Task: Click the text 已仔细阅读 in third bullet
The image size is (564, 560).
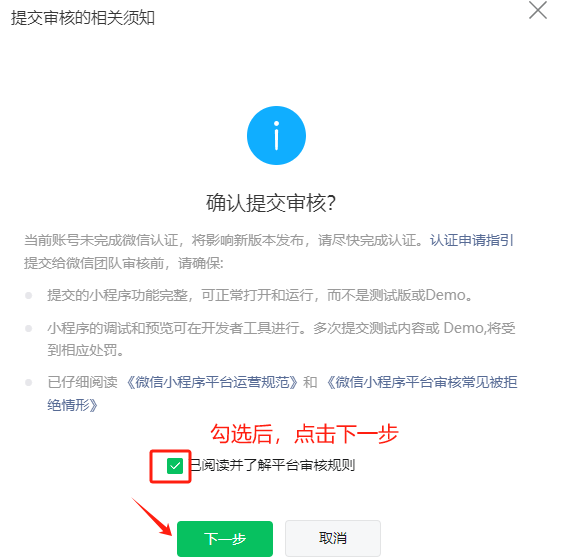Action: [x=82, y=382]
